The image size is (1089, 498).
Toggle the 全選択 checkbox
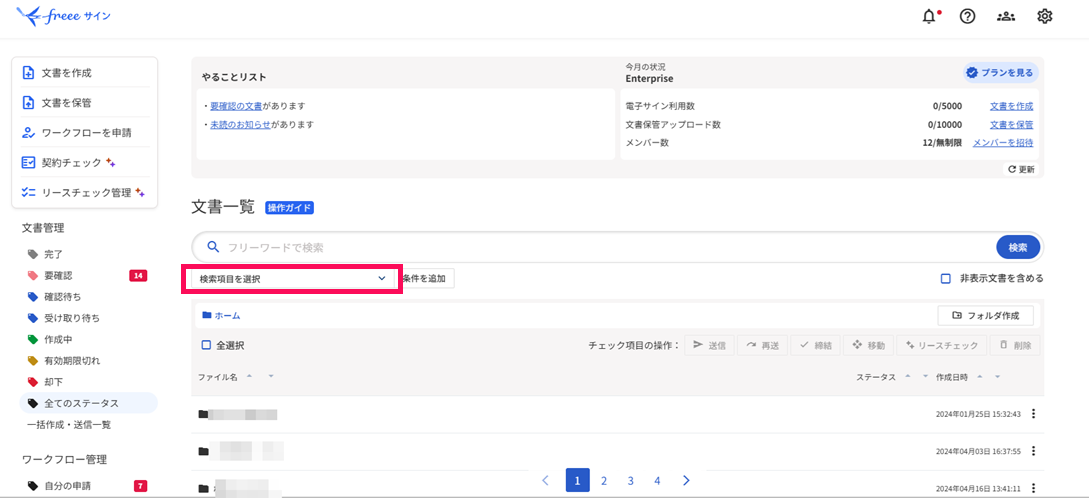pos(206,345)
